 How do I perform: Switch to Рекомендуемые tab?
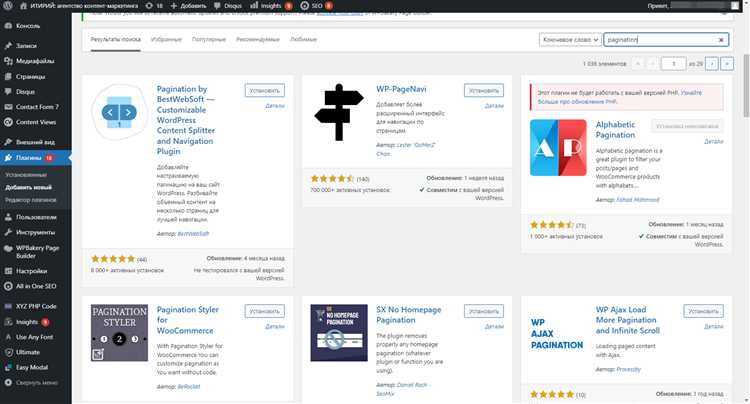click(258, 40)
